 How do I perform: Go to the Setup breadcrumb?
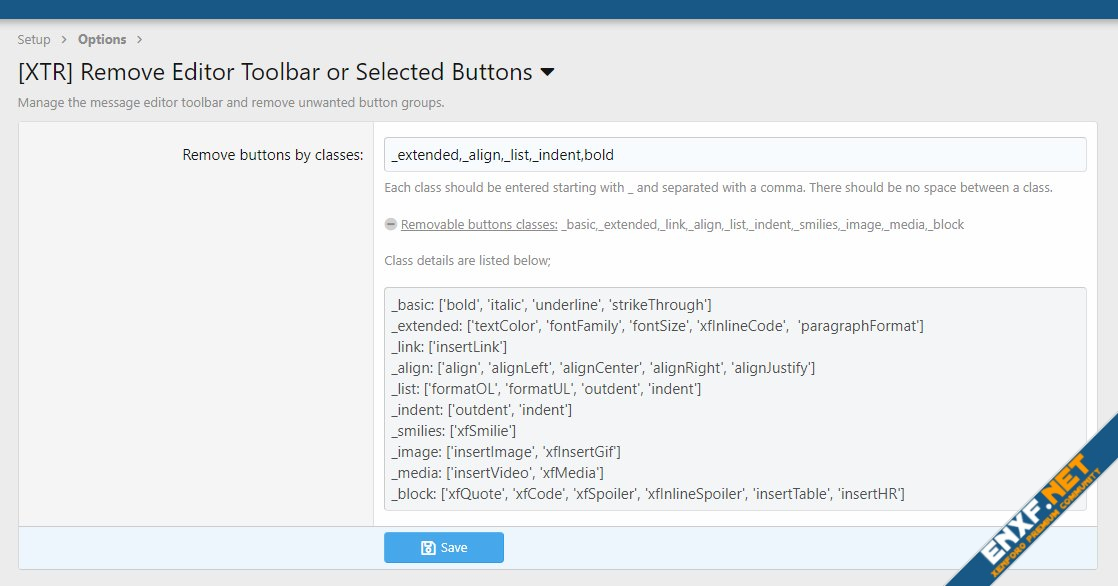point(34,40)
